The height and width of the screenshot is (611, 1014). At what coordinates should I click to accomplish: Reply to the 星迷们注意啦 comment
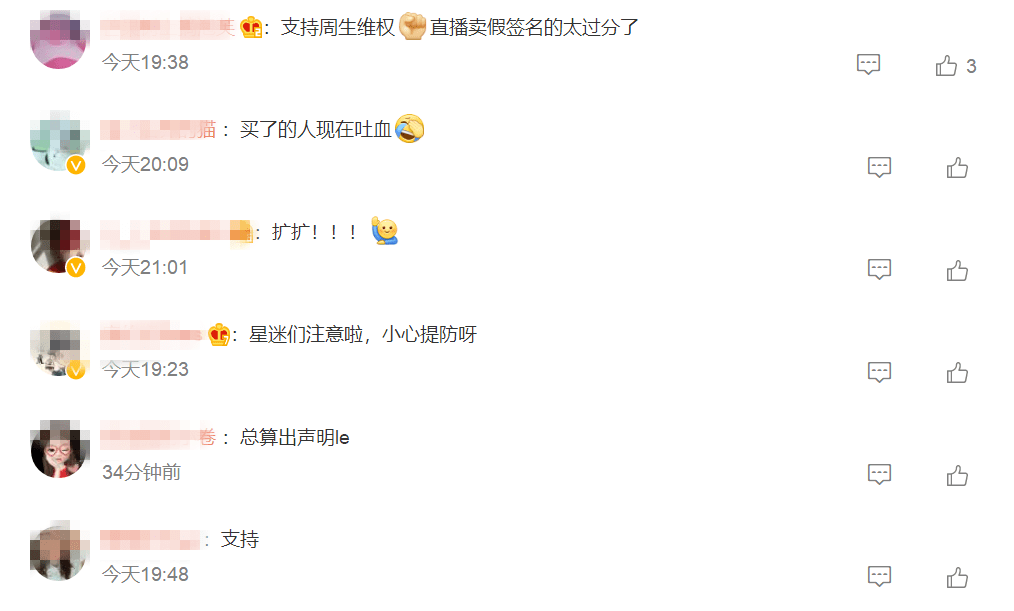[879, 372]
